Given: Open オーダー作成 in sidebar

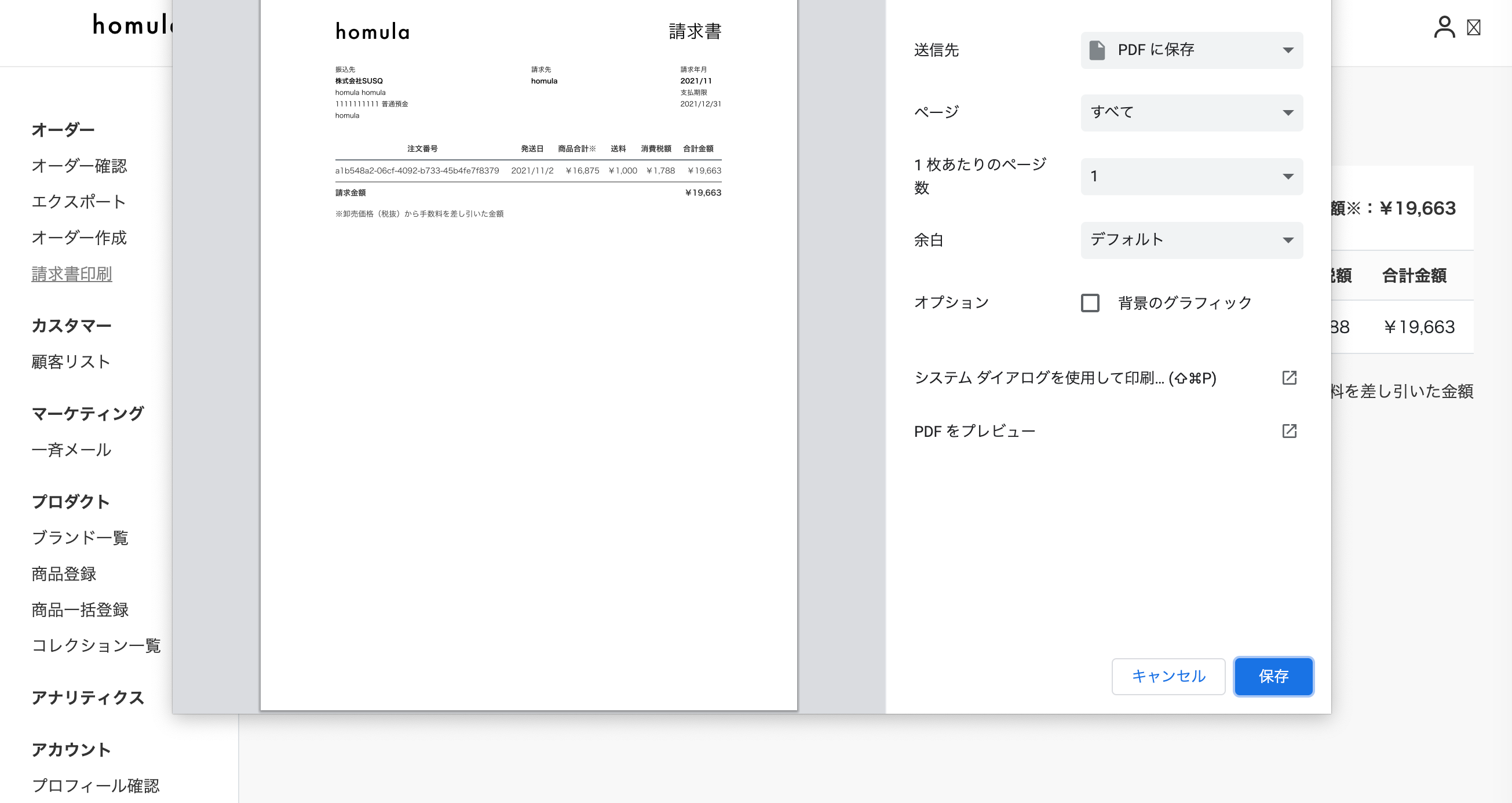Looking at the screenshot, I should (79, 238).
